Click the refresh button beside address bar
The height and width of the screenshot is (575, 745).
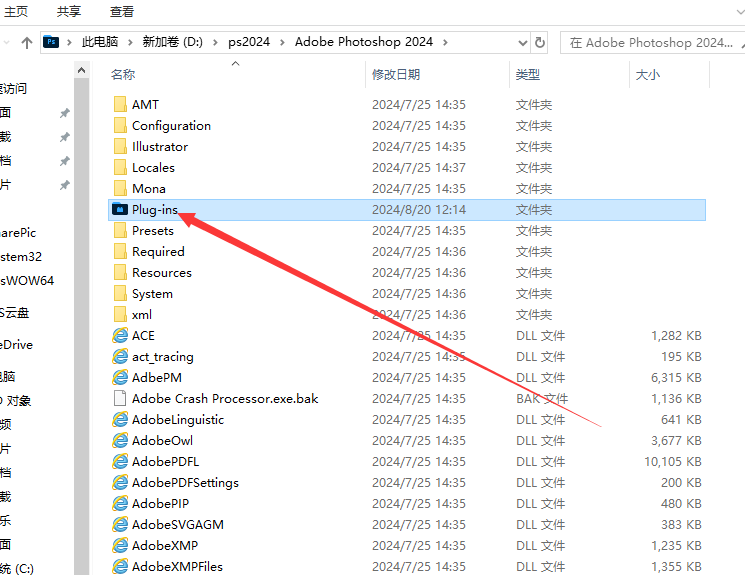pyautogui.click(x=540, y=42)
